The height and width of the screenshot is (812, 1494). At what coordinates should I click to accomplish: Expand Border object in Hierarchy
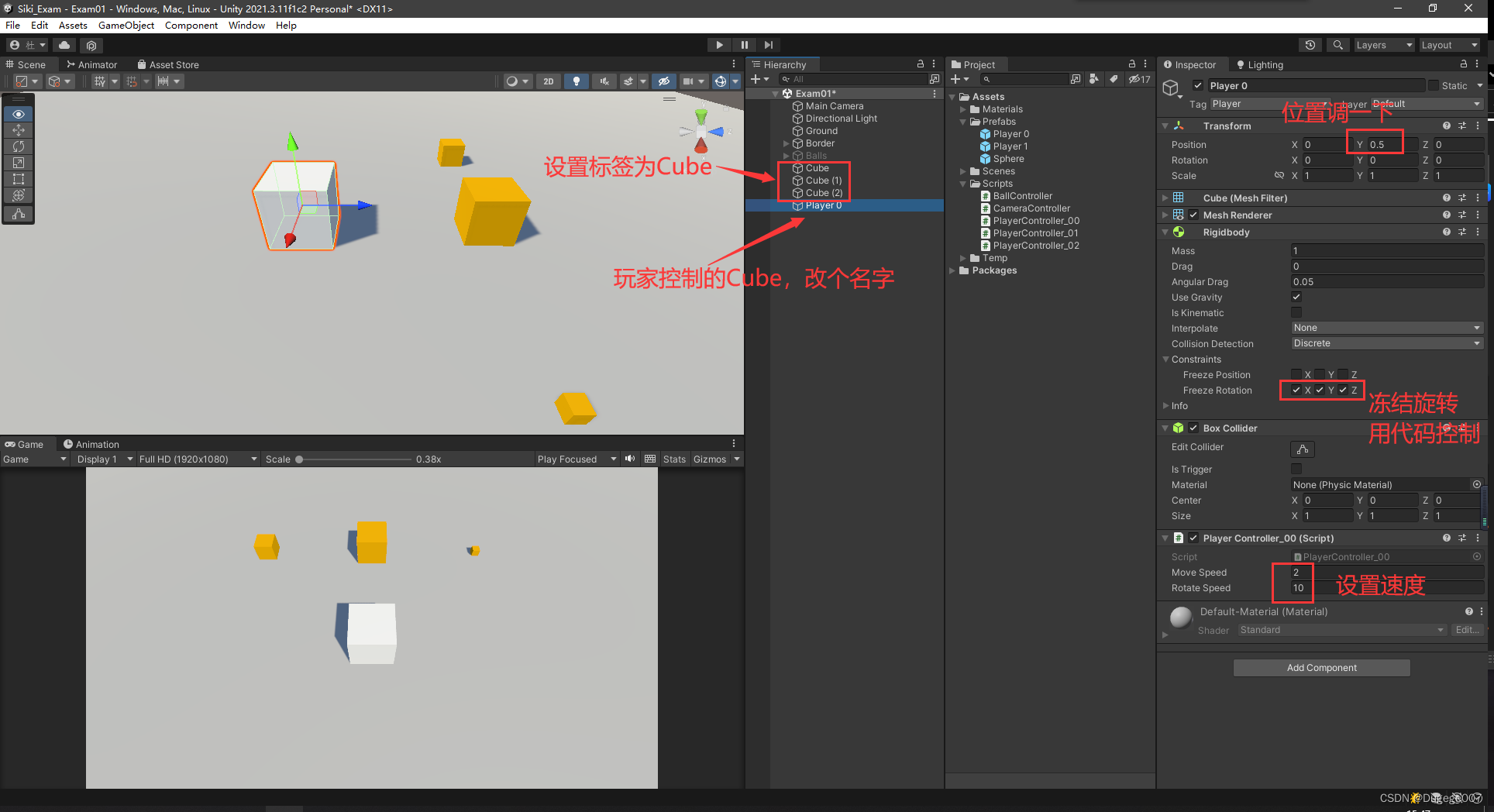tap(786, 143)
